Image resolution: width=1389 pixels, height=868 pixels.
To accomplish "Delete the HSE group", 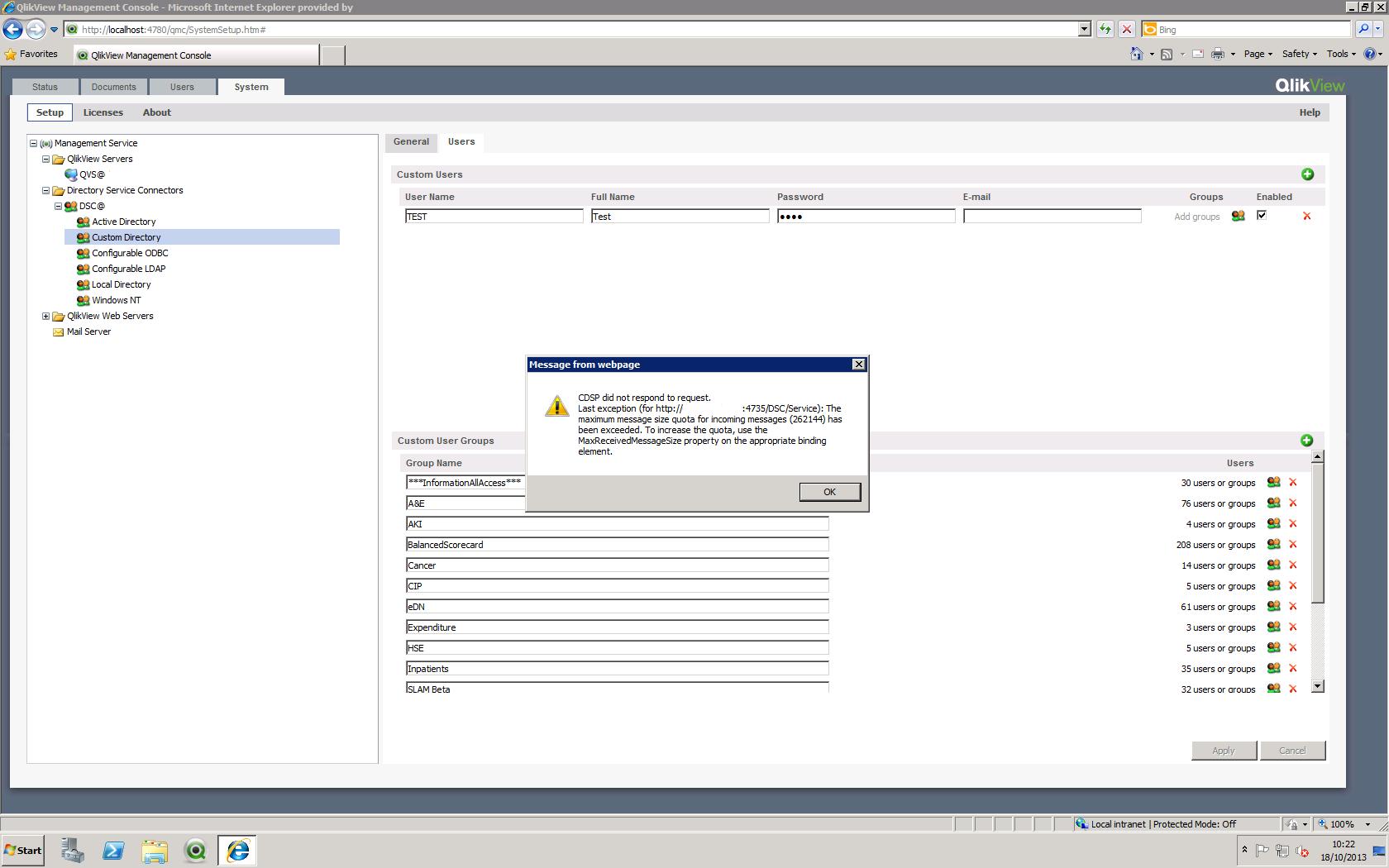I will pyautogui.click(x=1293, y=648).
